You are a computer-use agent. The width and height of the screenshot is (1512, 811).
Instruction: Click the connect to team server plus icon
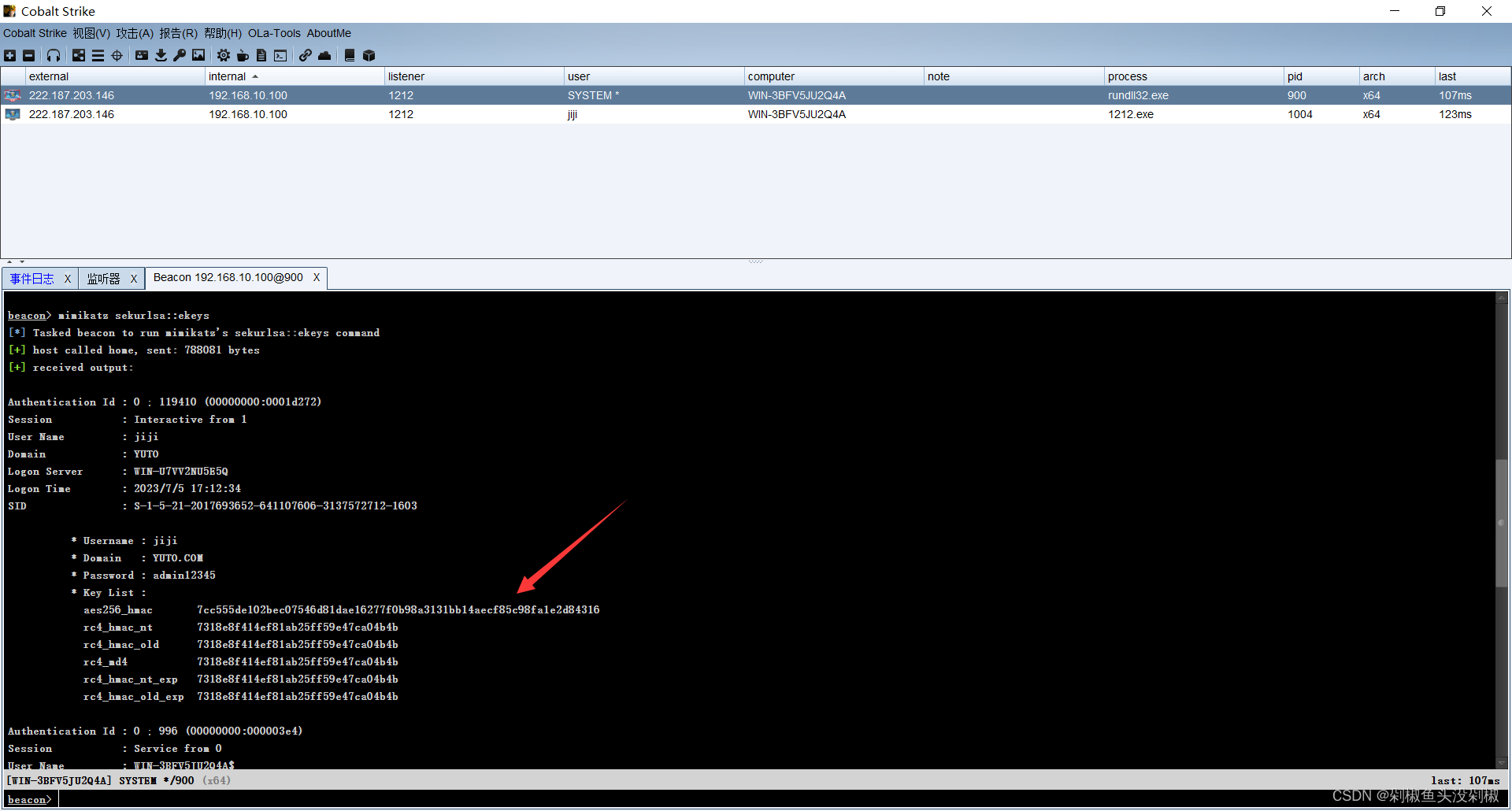tap(9, 55)
